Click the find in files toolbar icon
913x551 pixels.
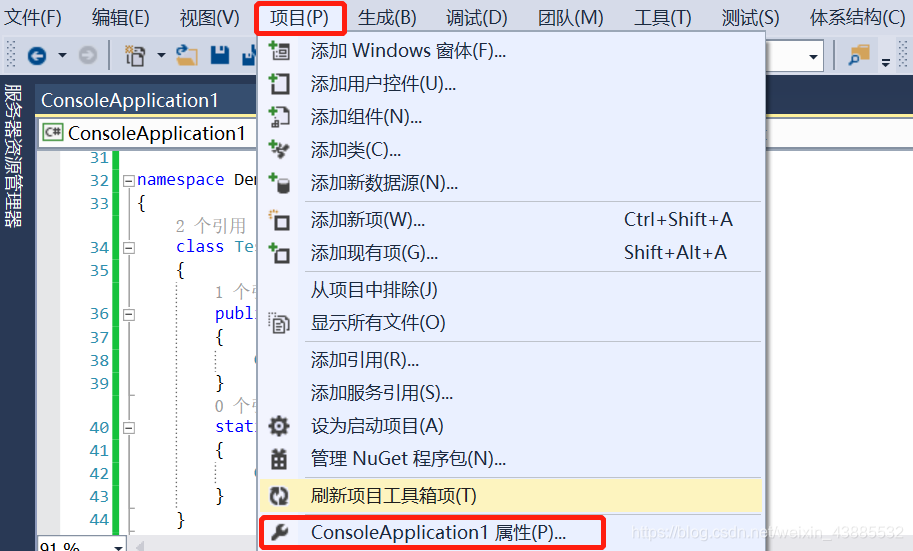coord(859,56)
